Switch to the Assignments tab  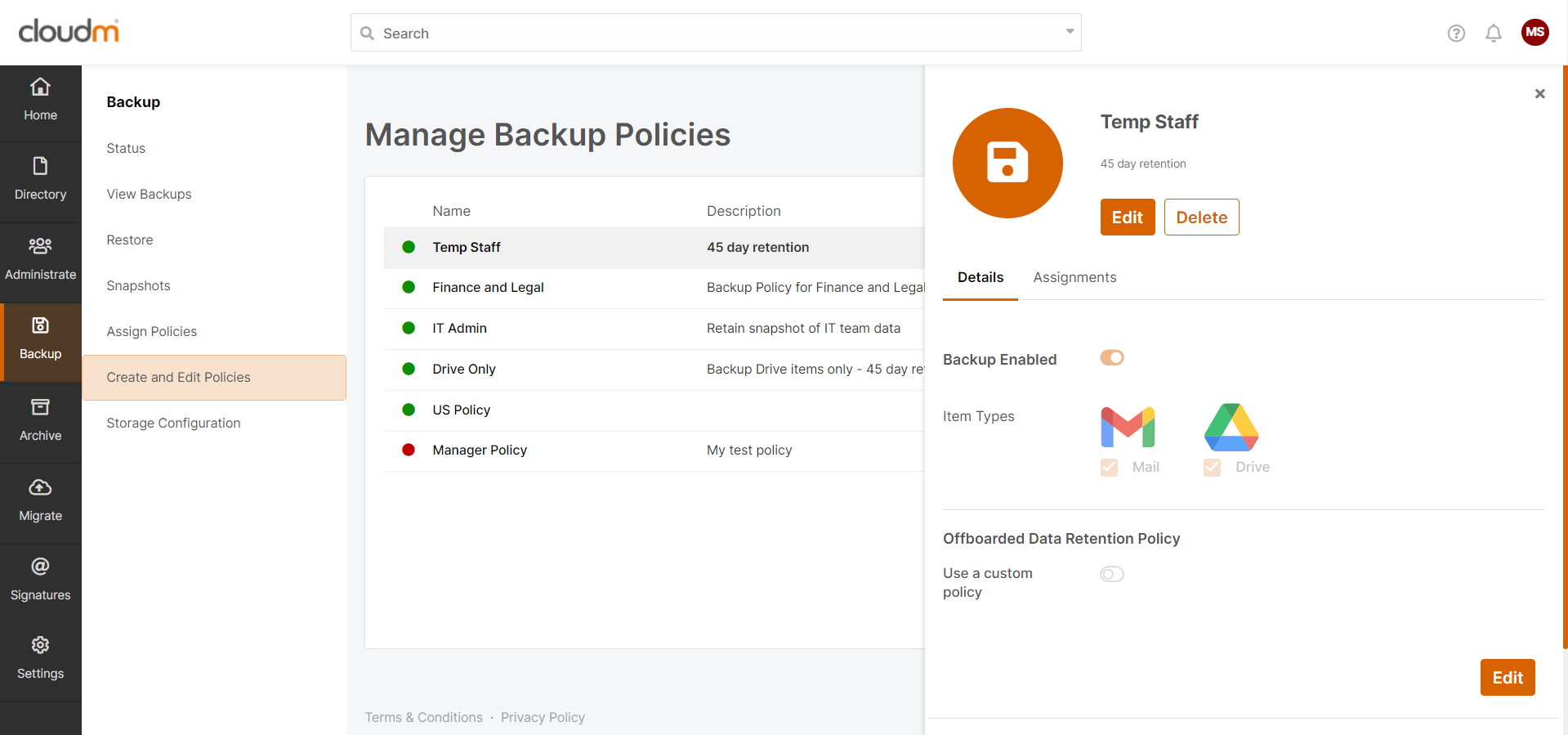(1074, 278)
